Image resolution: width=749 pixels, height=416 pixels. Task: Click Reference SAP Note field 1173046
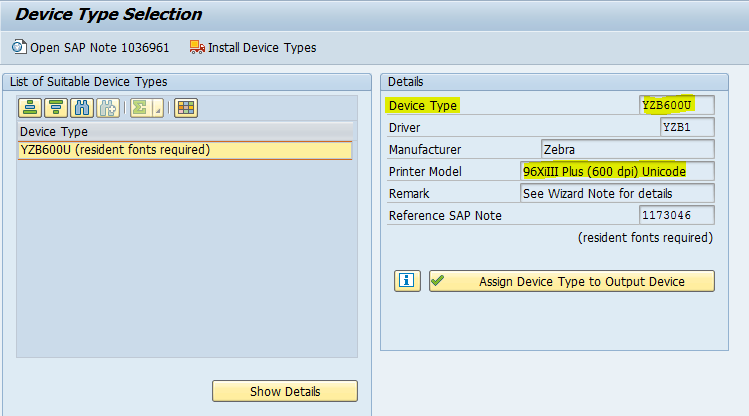[x=676, y=215]
